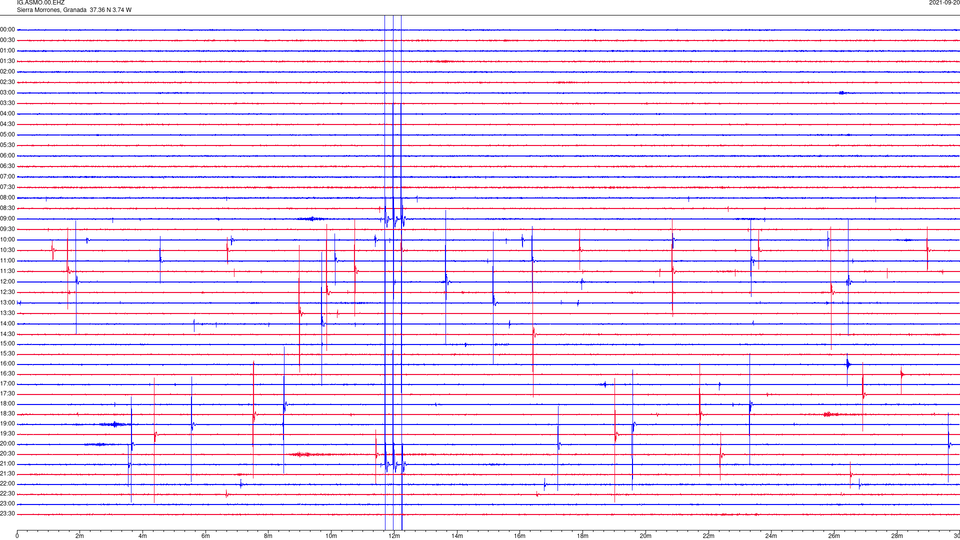Click the 17:30 time row label
The width and height of the screenshot is (960, 540).
pos(7,394)
